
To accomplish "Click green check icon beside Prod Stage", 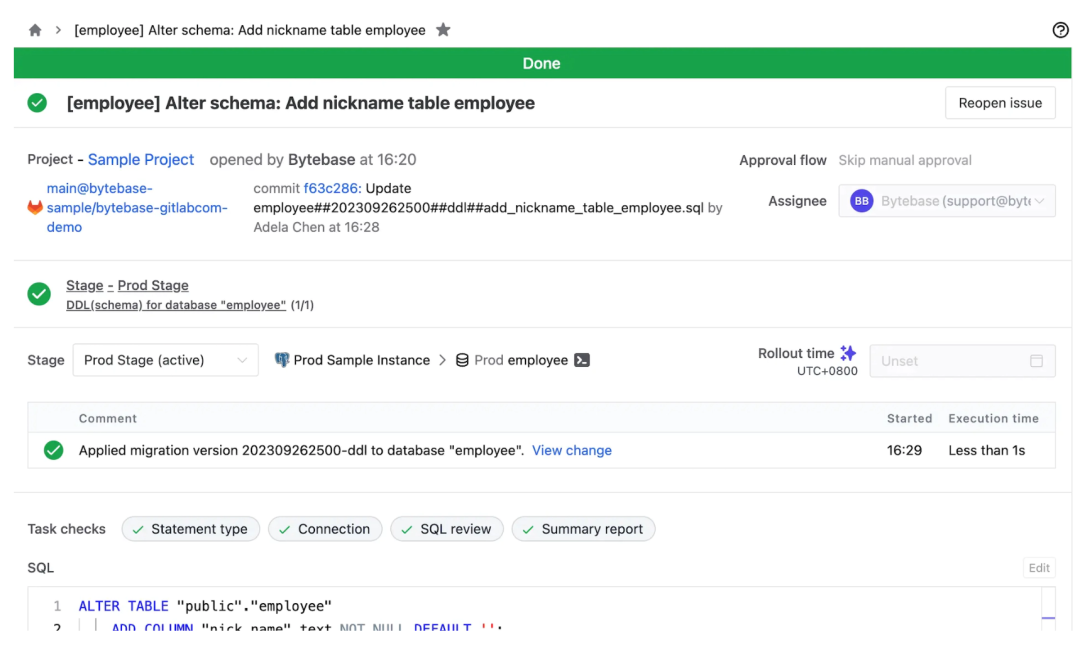I will pos(39,294).
